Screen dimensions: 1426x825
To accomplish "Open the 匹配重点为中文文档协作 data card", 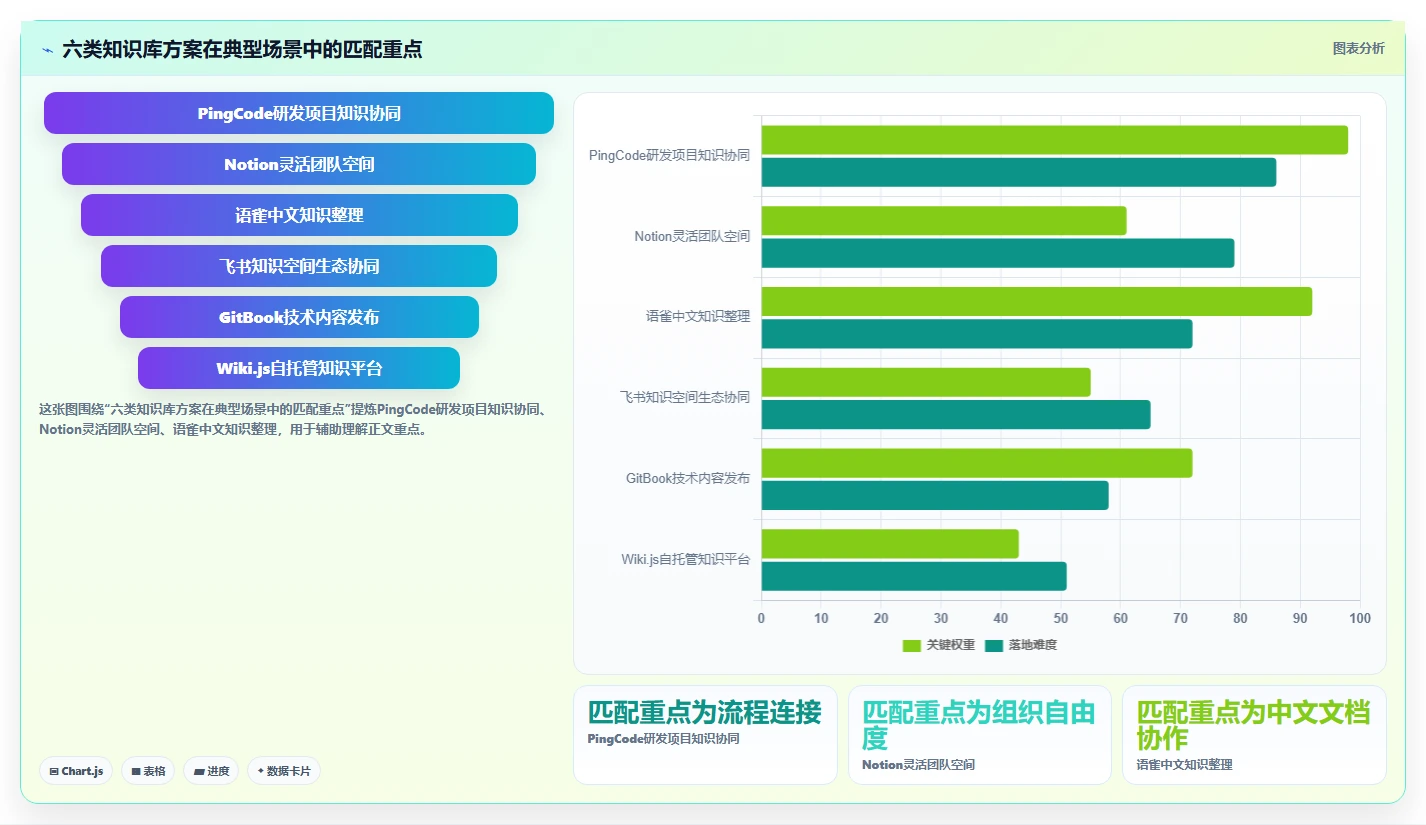I will pos(1254,735).
